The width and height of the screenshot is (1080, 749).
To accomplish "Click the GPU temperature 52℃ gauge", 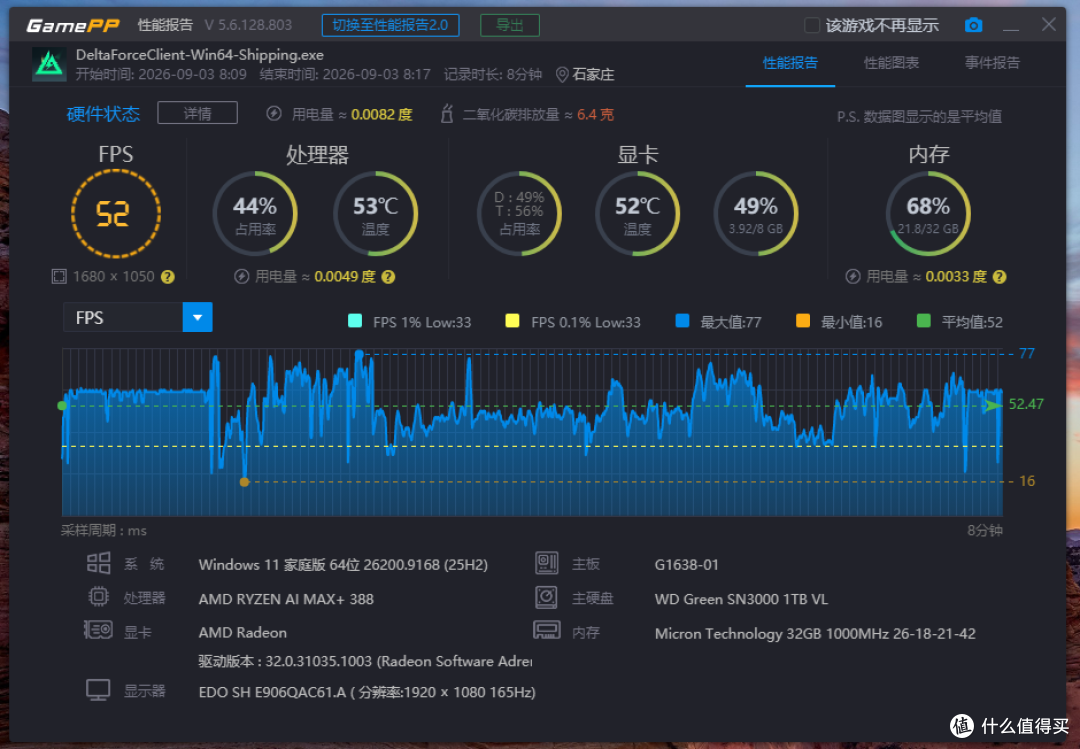I will [x=637, y=214].
